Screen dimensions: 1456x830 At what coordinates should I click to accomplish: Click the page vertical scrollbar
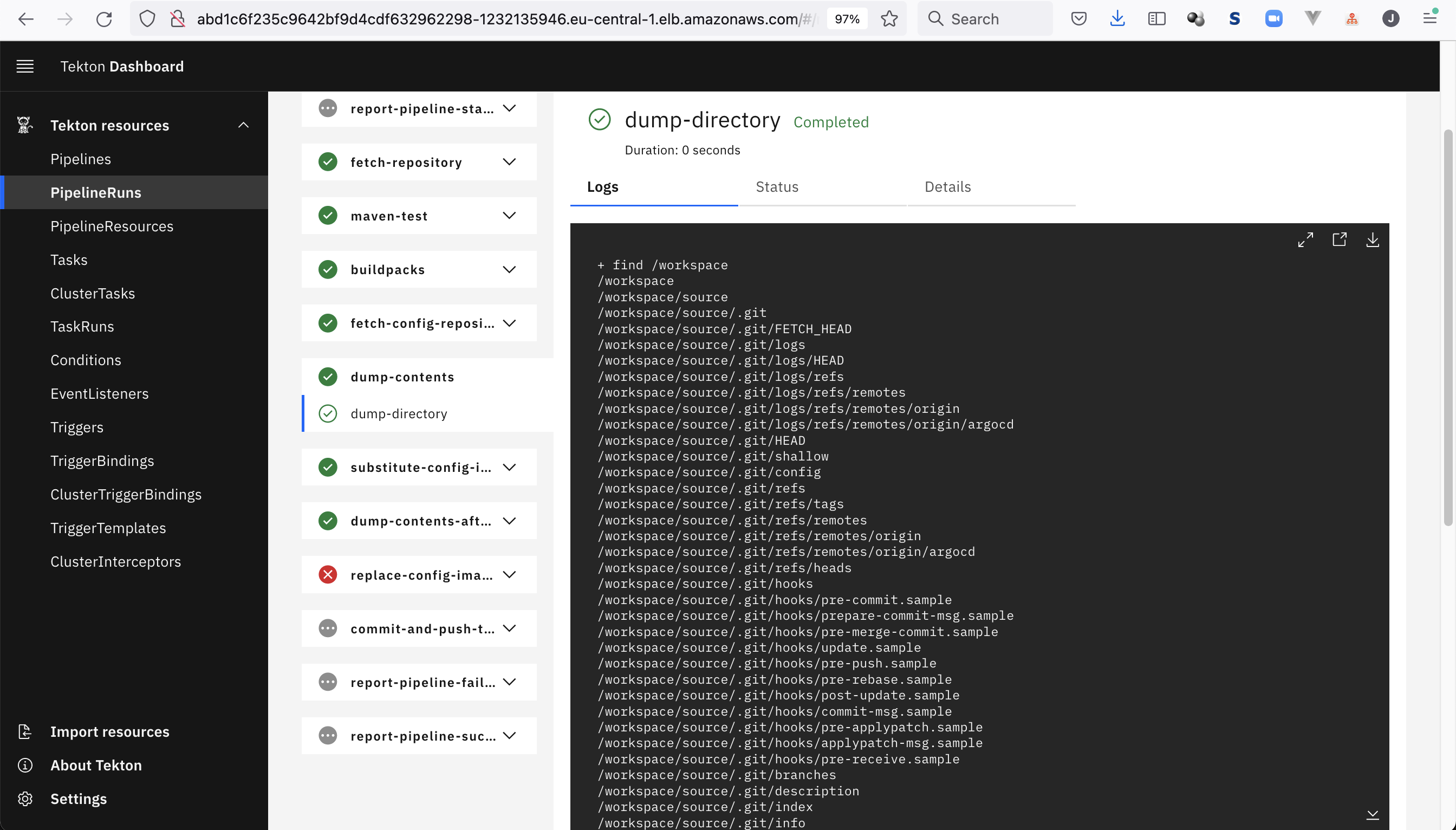[1447, 328]
